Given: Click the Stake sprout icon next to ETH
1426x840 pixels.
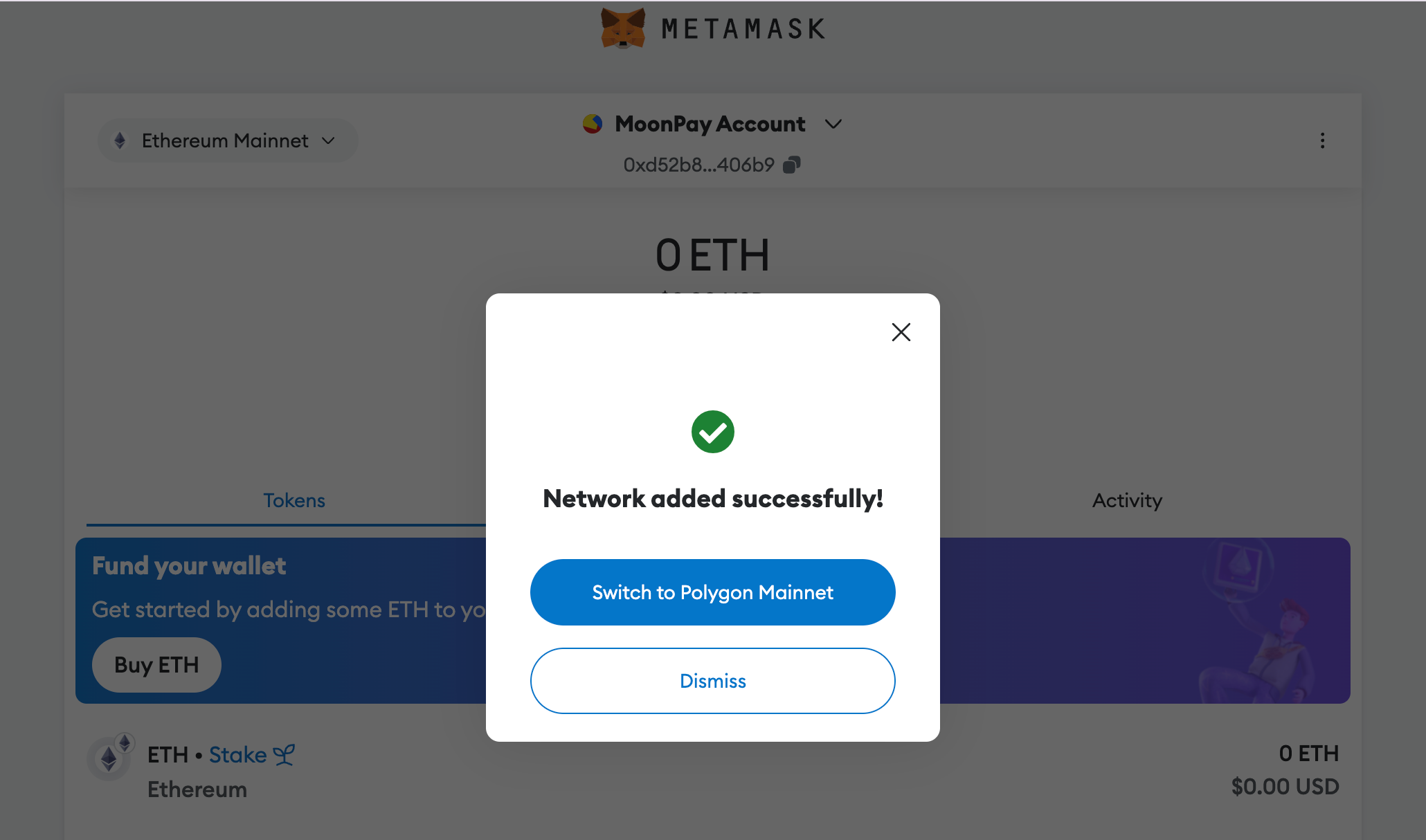Looking at the screenshot, I should click(284, 754).
